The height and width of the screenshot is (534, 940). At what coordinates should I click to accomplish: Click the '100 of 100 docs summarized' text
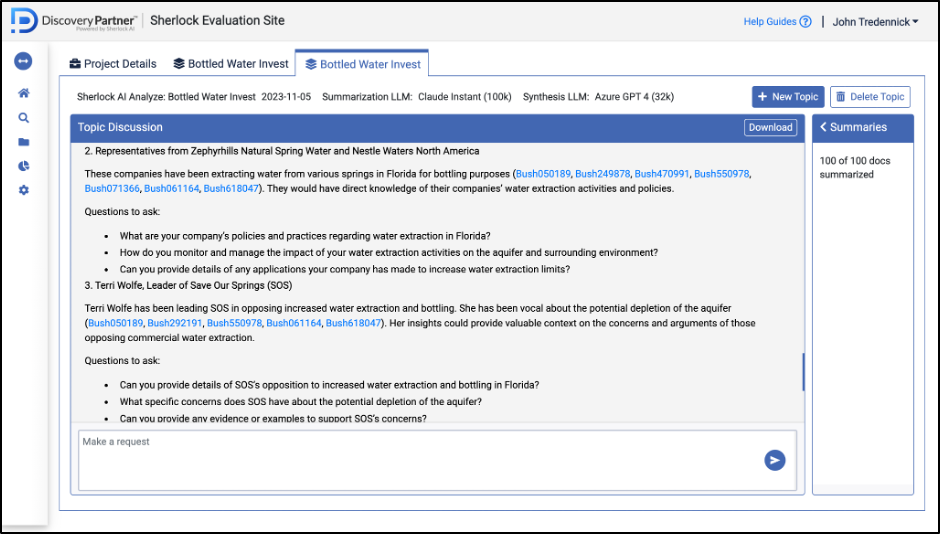(x=855, y=167)
